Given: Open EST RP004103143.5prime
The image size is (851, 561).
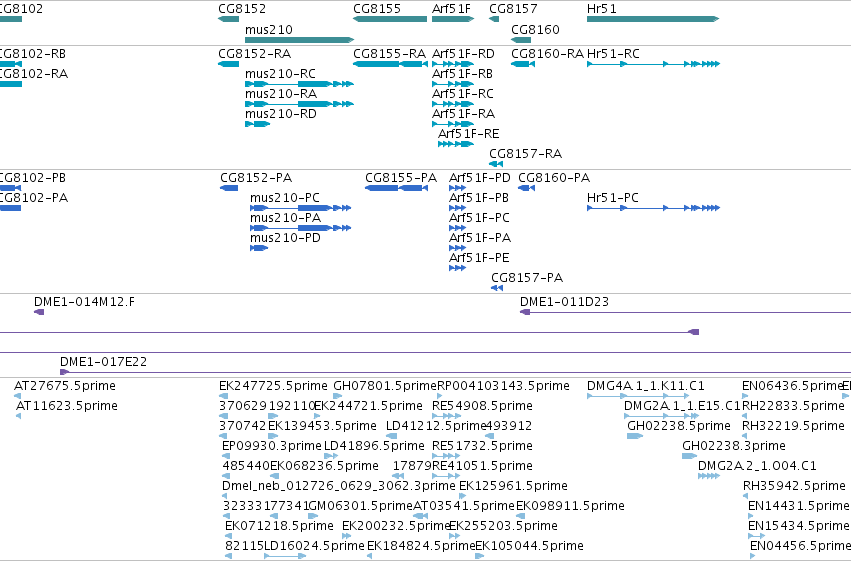Looking at the screenshot, I should [x=504, y=387].
